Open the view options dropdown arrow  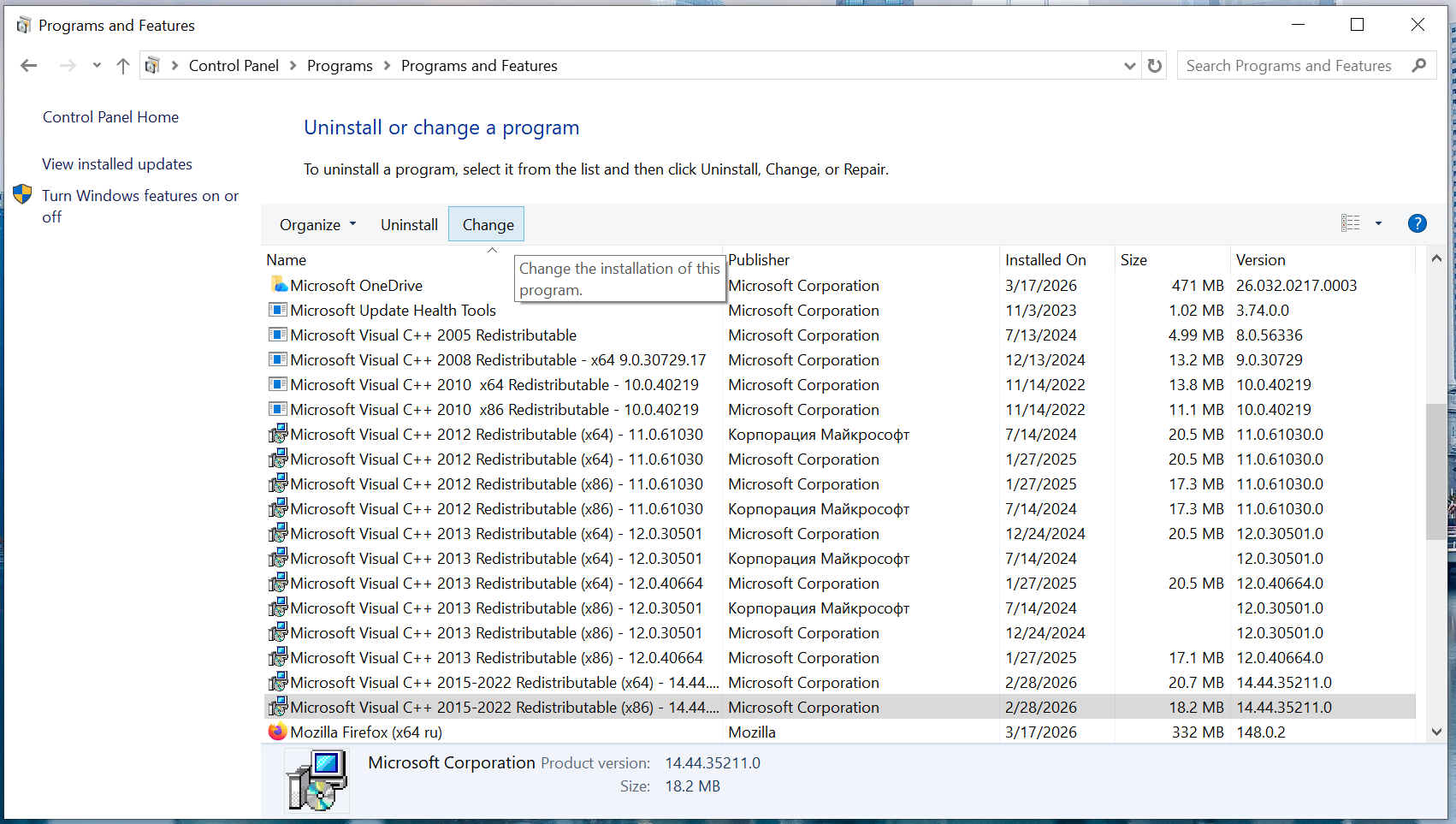(1378, 223)
